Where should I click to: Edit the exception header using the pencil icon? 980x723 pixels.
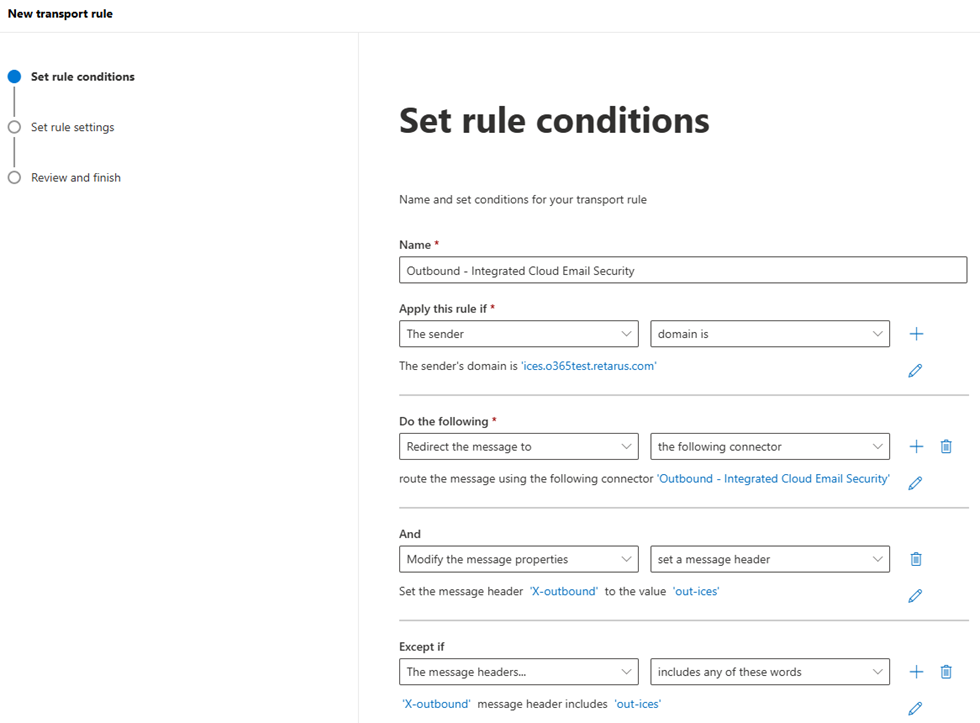click(x=915, y=708)
